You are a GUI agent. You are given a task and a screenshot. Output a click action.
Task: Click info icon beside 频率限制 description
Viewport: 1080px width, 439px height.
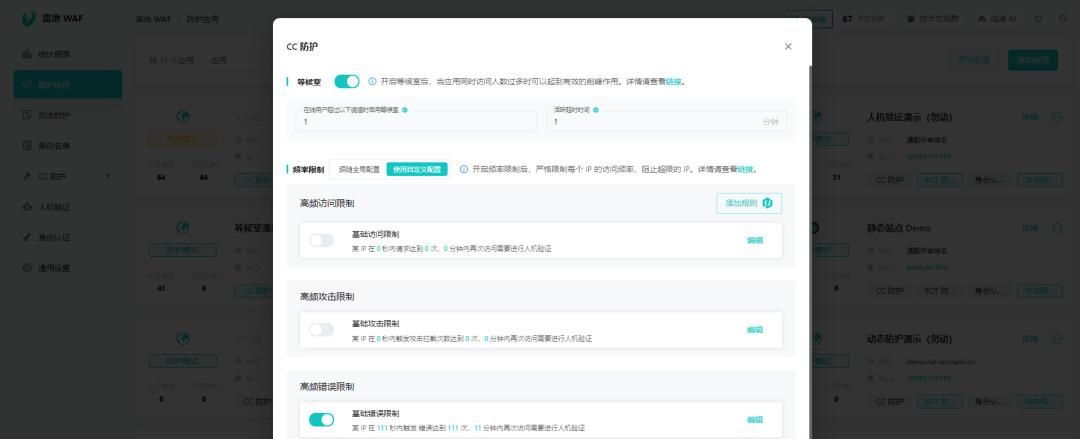click(x=464, y=169)
